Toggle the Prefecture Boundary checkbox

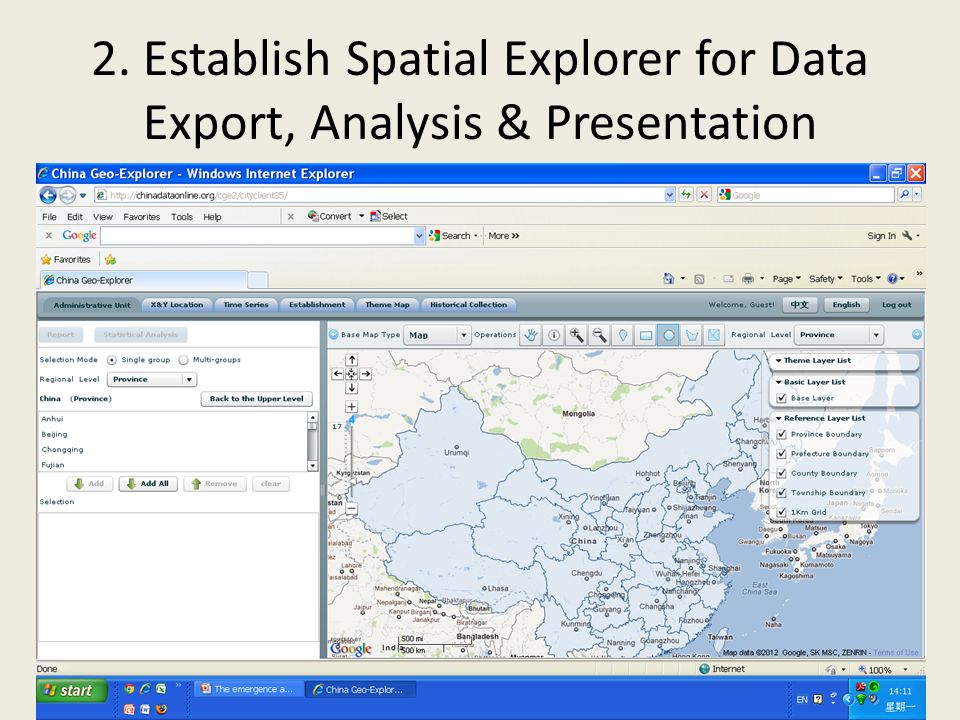click(x=781, y=454)
